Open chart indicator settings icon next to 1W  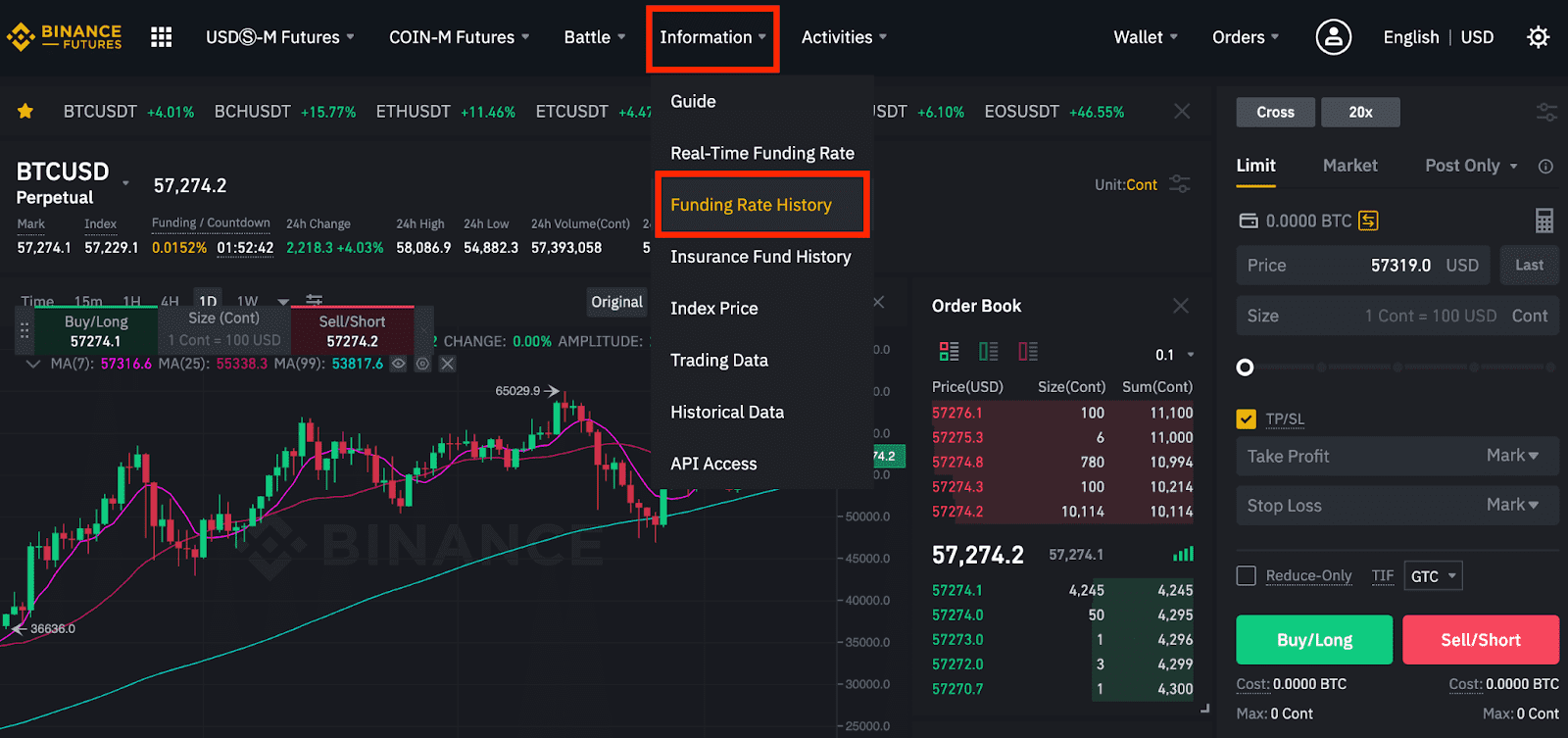tap(314, 300)
